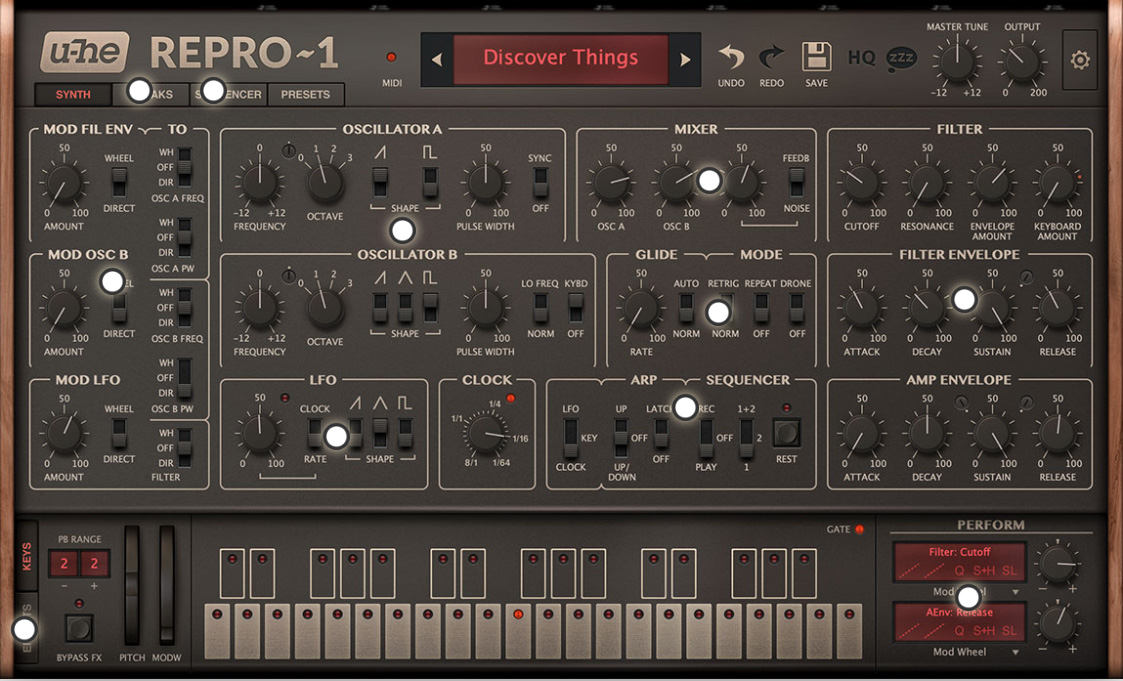
Task: Open the Mod Wheel dropdown below AEnv: Release
Action: 974,652
